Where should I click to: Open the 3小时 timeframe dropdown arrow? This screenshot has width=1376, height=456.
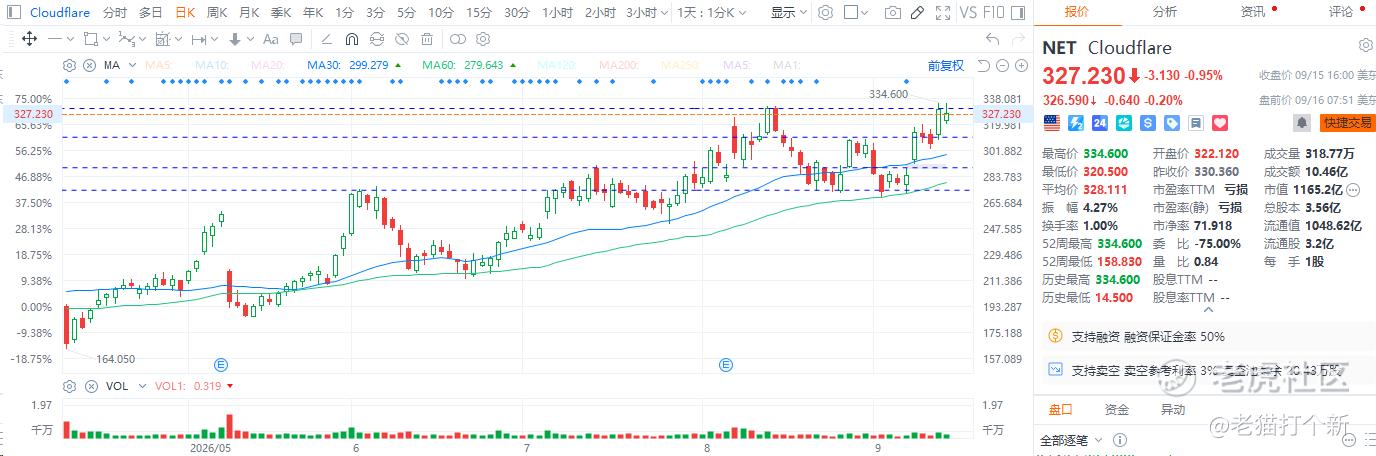tap(664, 13)
